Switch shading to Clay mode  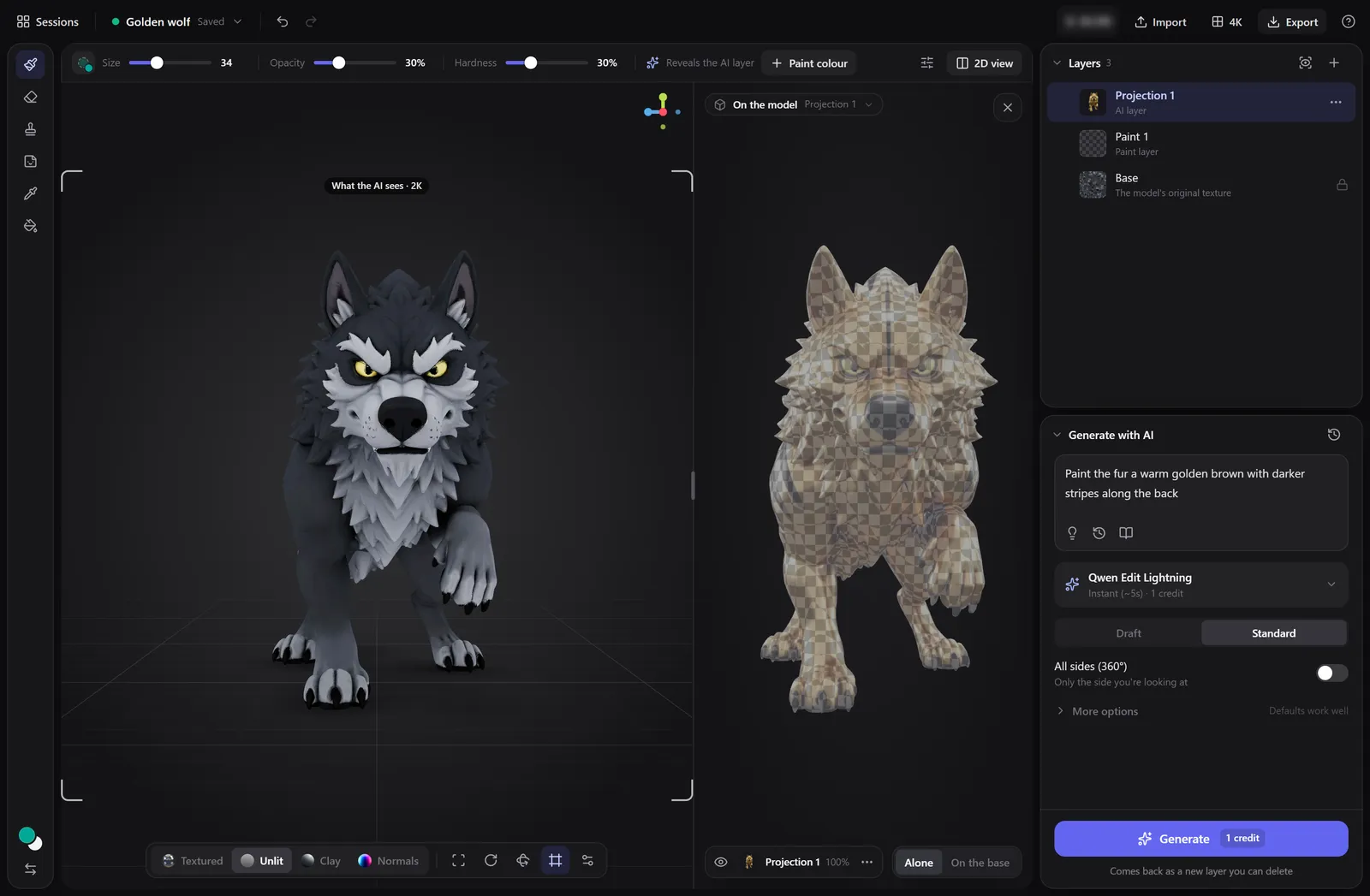[x=321, y=861]
